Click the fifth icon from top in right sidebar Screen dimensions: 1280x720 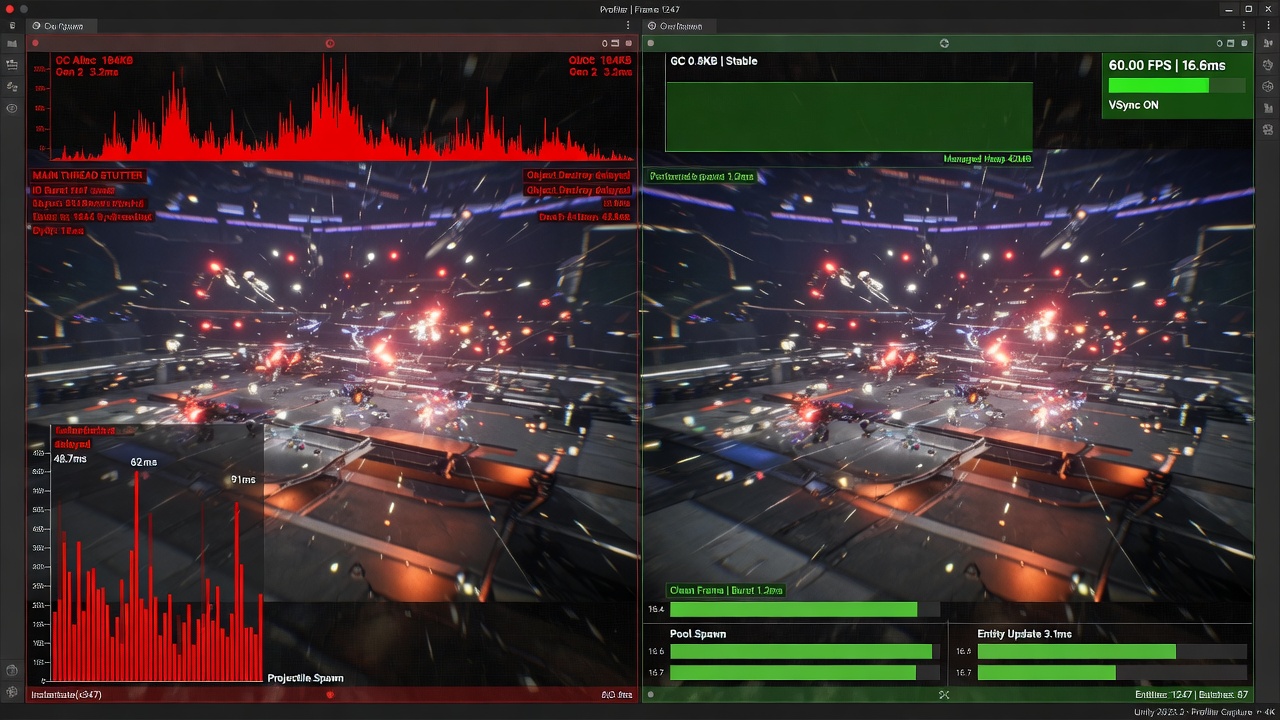pos(1268,129)
